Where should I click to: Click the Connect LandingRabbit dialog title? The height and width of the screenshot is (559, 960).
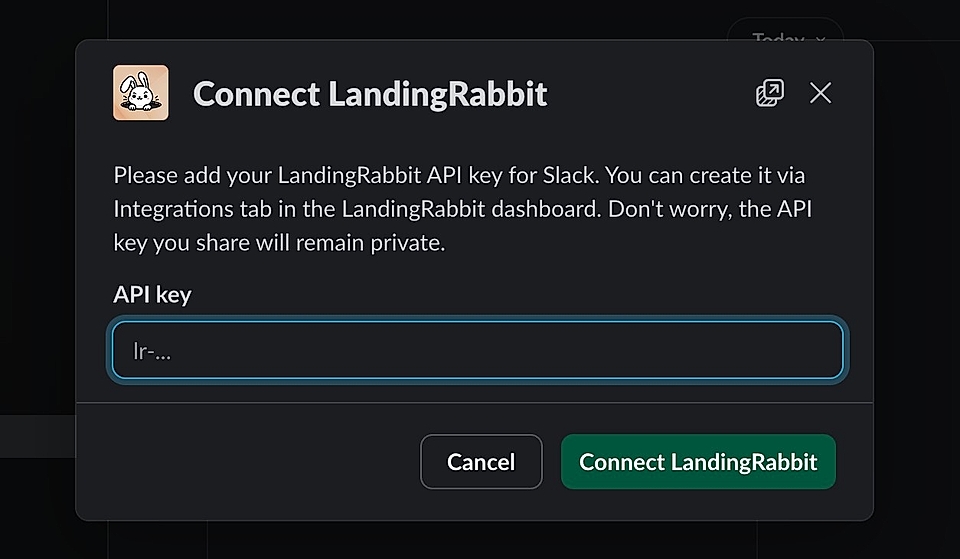pos(370,94)
